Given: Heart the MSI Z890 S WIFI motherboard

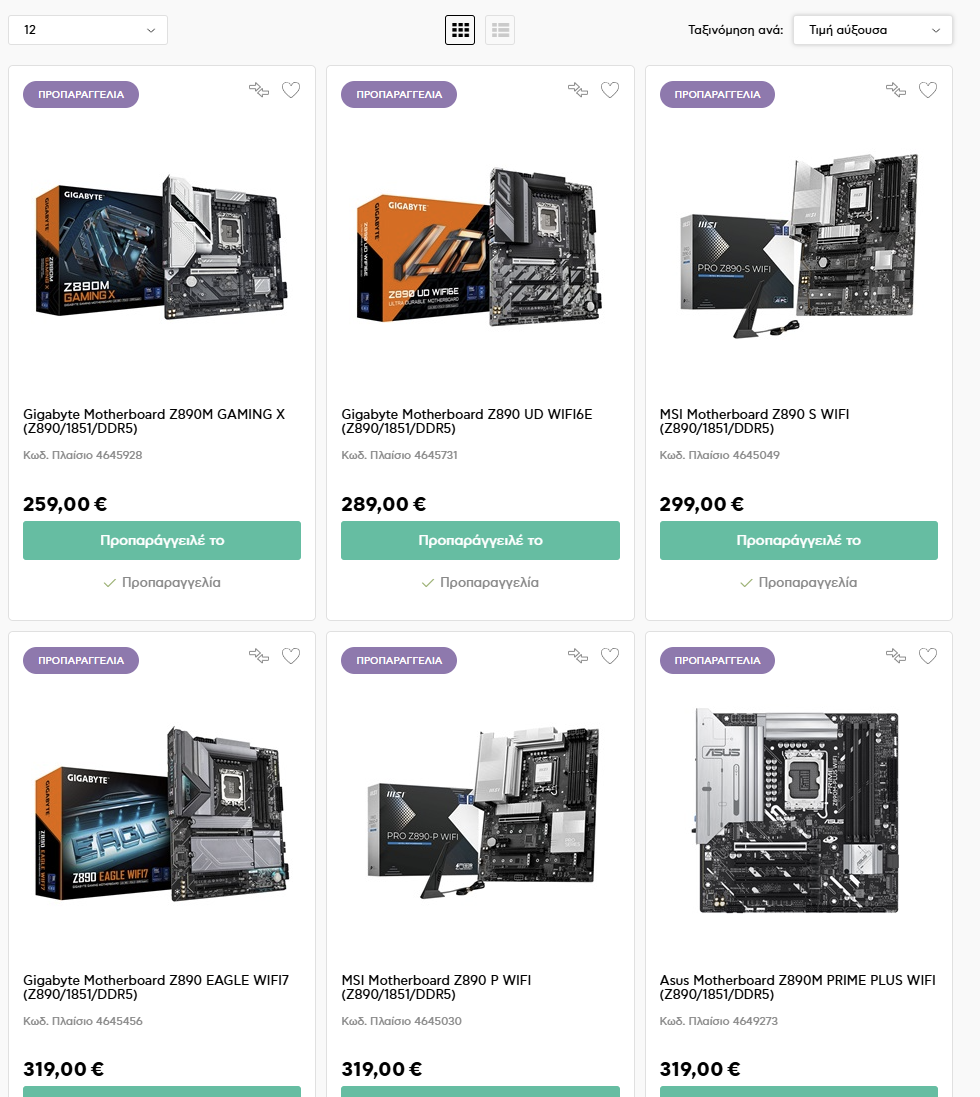Looking at the screenshot, I should 928,90.
